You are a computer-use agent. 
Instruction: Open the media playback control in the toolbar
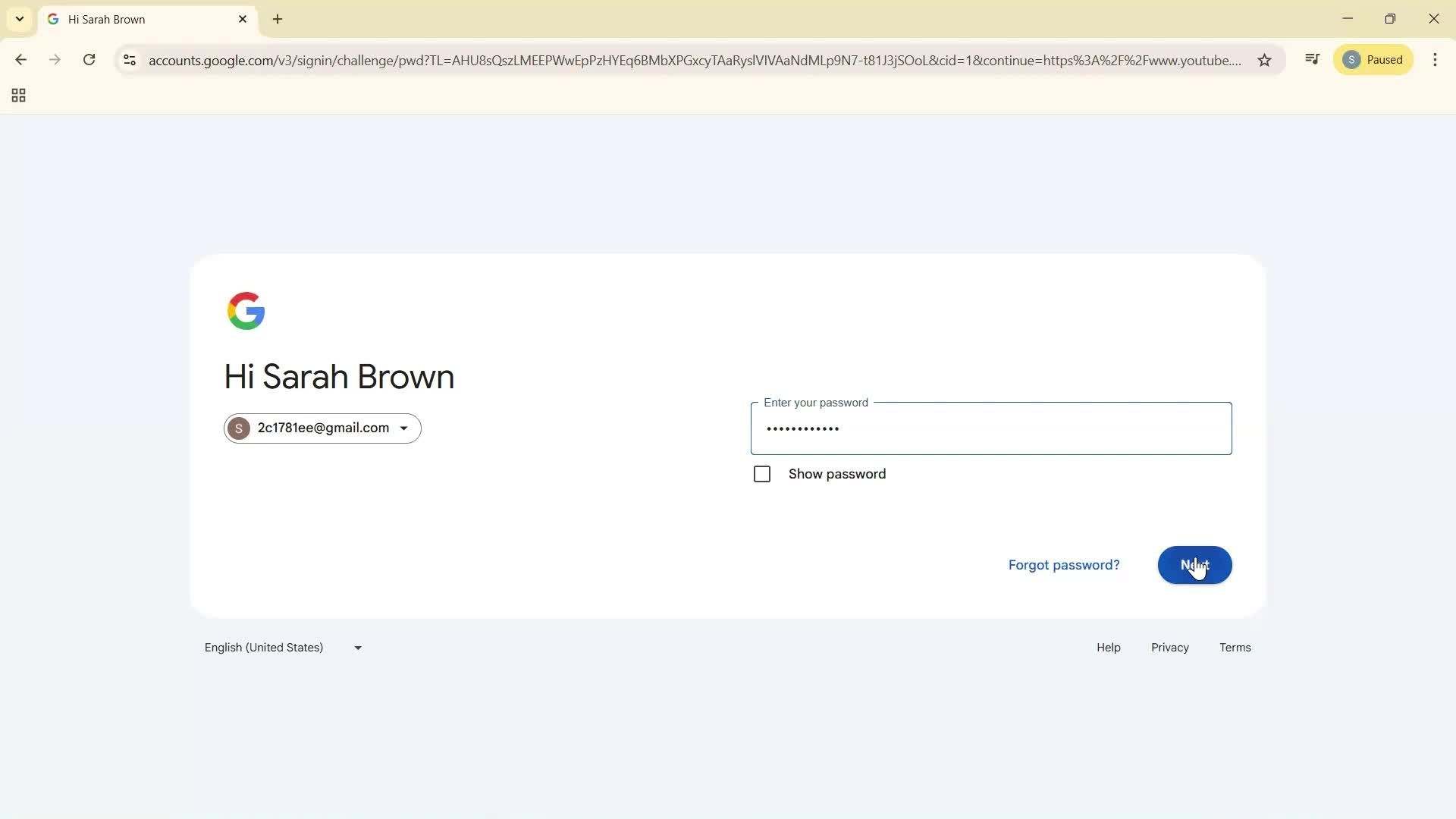point(1313,59)
